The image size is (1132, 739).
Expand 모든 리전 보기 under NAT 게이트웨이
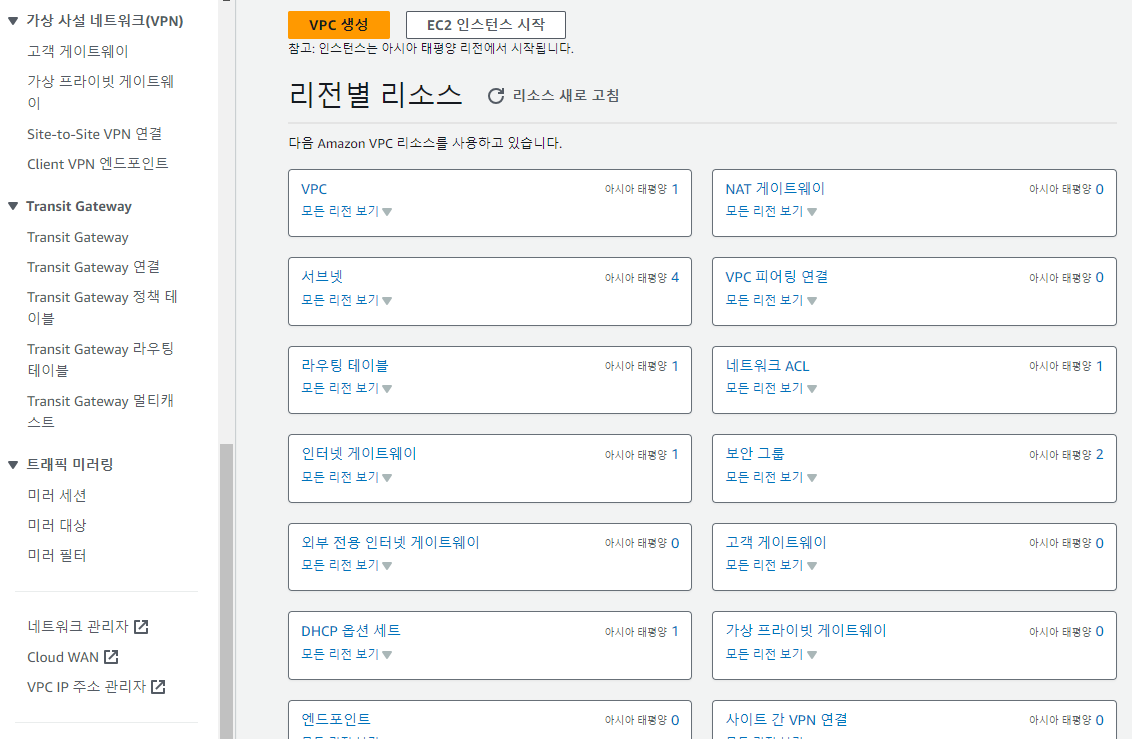[x=771, y=211]
